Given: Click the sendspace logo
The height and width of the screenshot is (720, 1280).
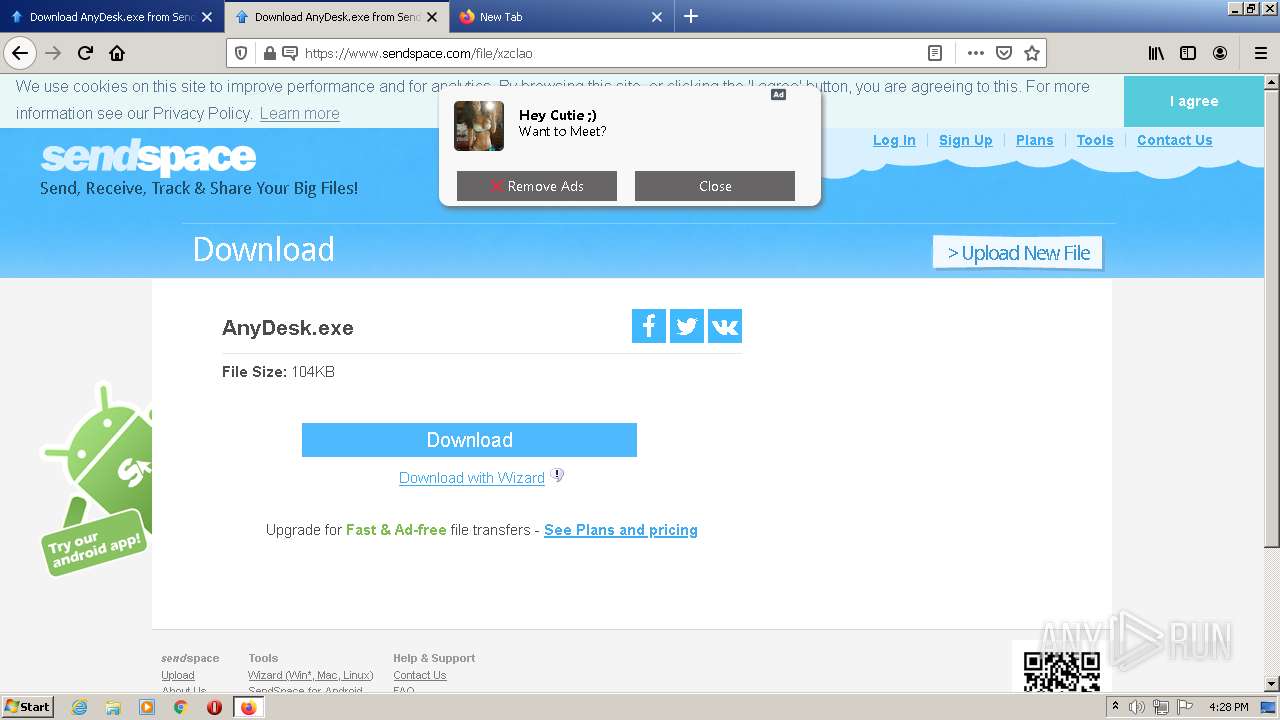Looking at the screenshot, I should coord(148,157).
